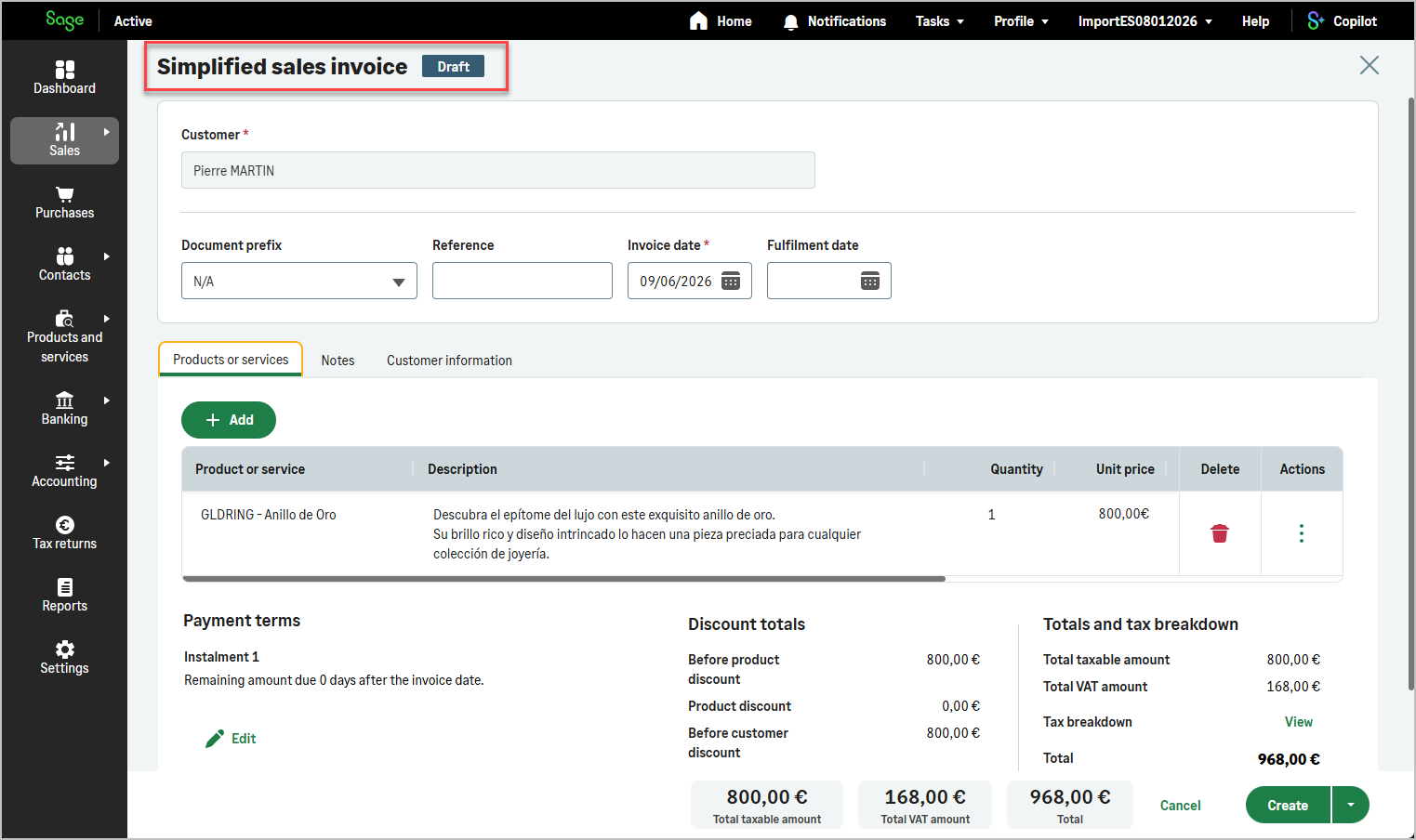Delete the GLDRING line with trash icon
Image resolution: width=1416 pixels, height=840 pixels.
click(1220, 533)
